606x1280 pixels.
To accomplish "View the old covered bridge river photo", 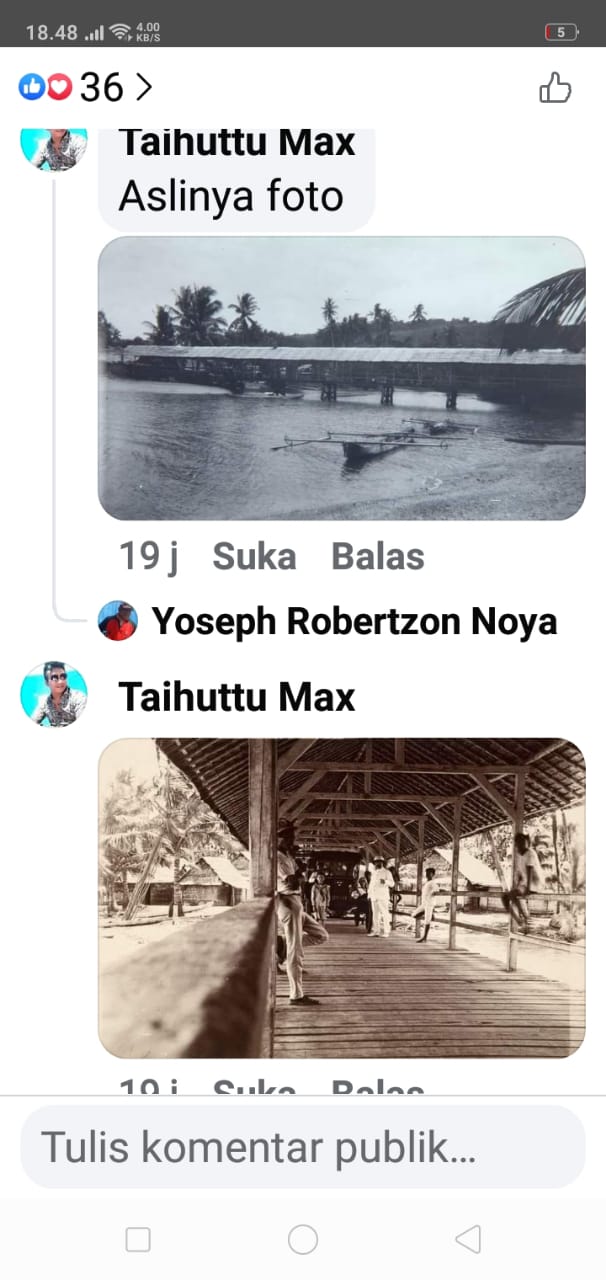I will pyautogui.click(x=342, y=378).
